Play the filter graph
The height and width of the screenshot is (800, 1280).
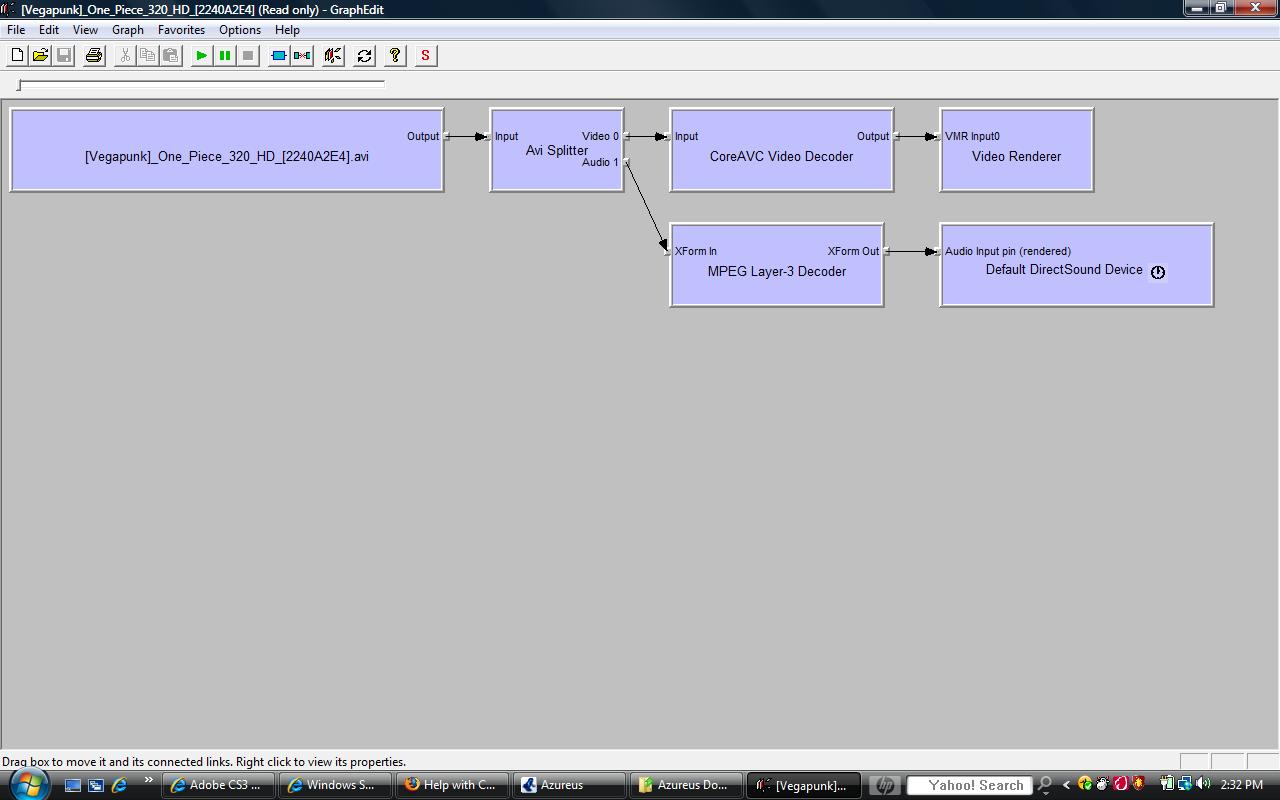point(201,56)
